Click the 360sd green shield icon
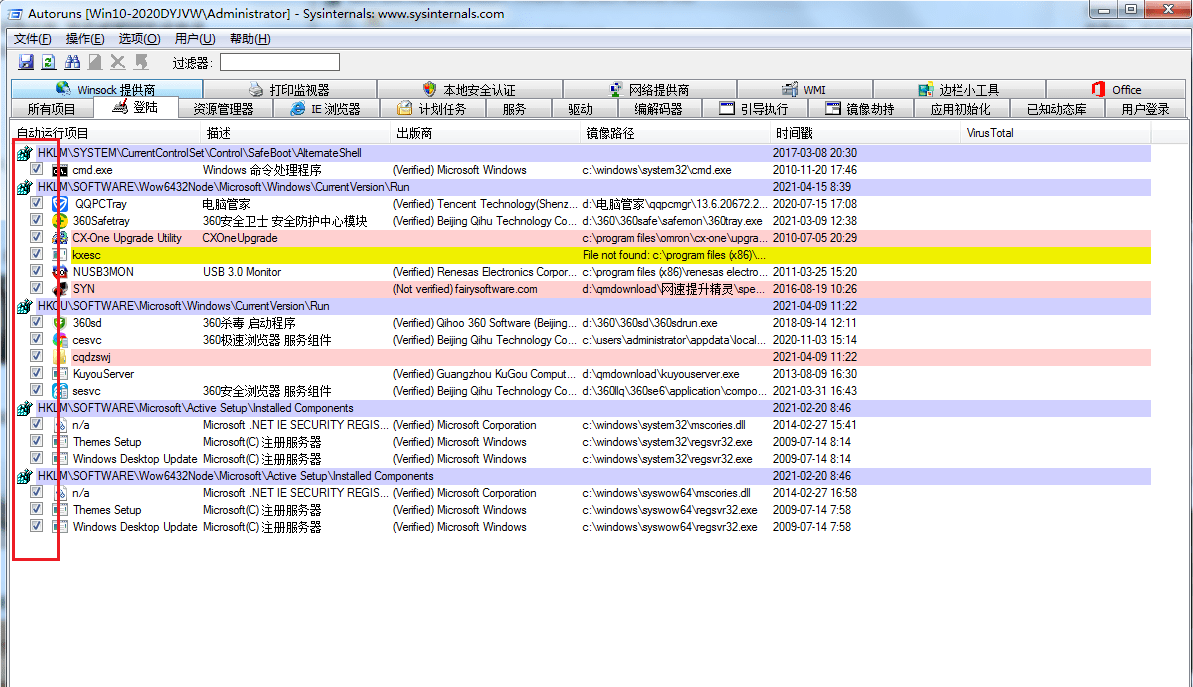 (x=60, y=323)
